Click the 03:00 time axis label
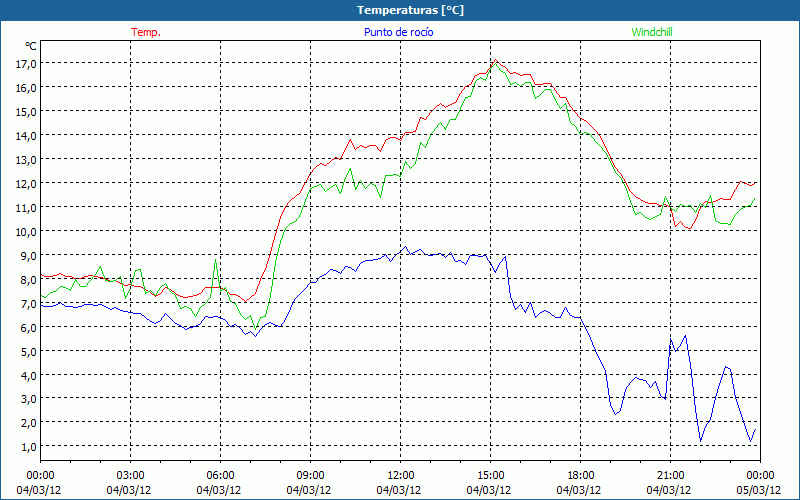This screenshot has width=800, height=500. [131, 476]
